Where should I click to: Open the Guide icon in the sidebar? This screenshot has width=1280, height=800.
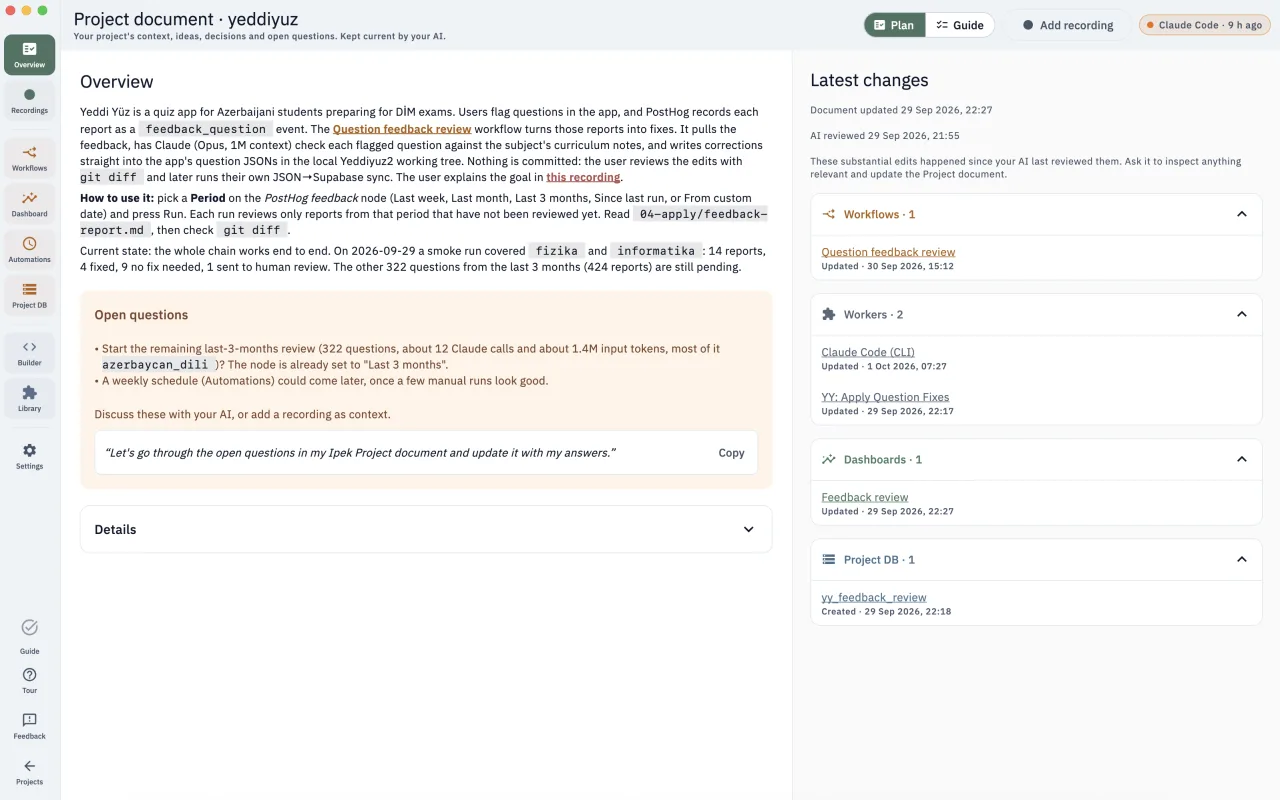coord(29,636)
